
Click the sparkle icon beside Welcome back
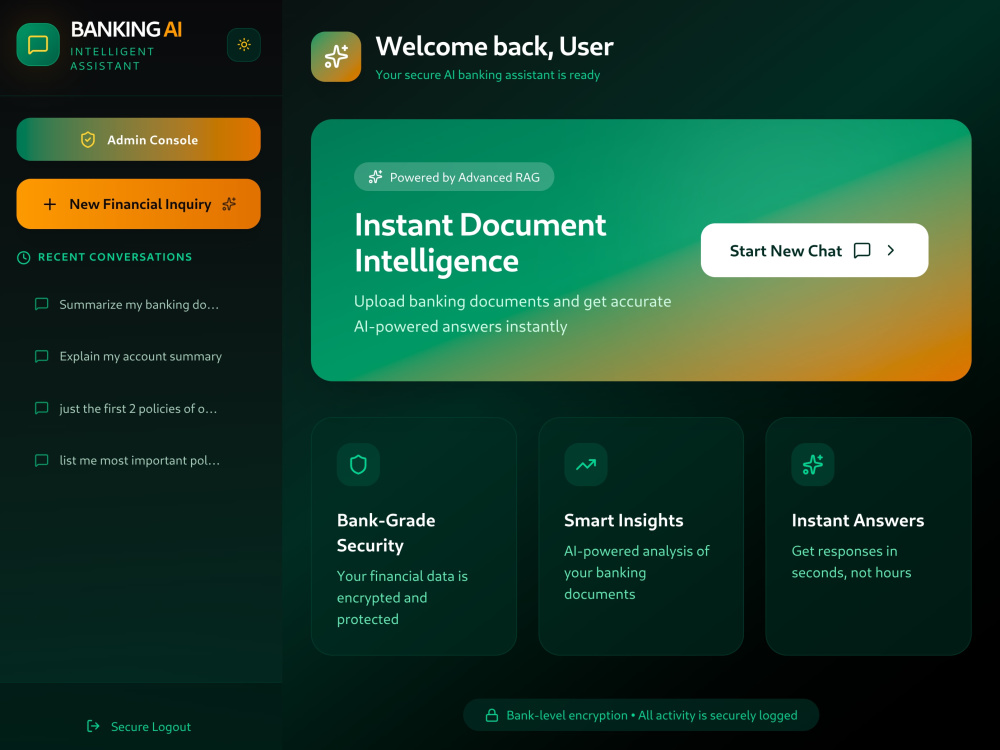(x=336, y=57)
